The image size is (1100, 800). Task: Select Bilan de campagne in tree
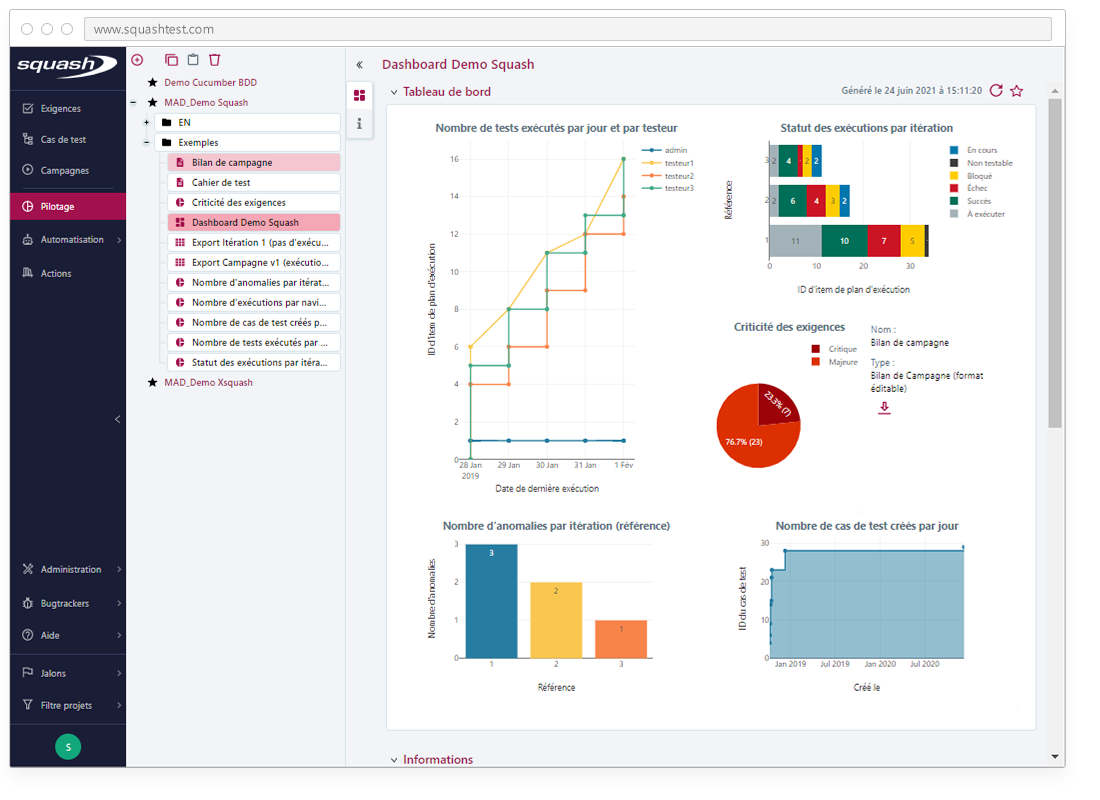254,163
